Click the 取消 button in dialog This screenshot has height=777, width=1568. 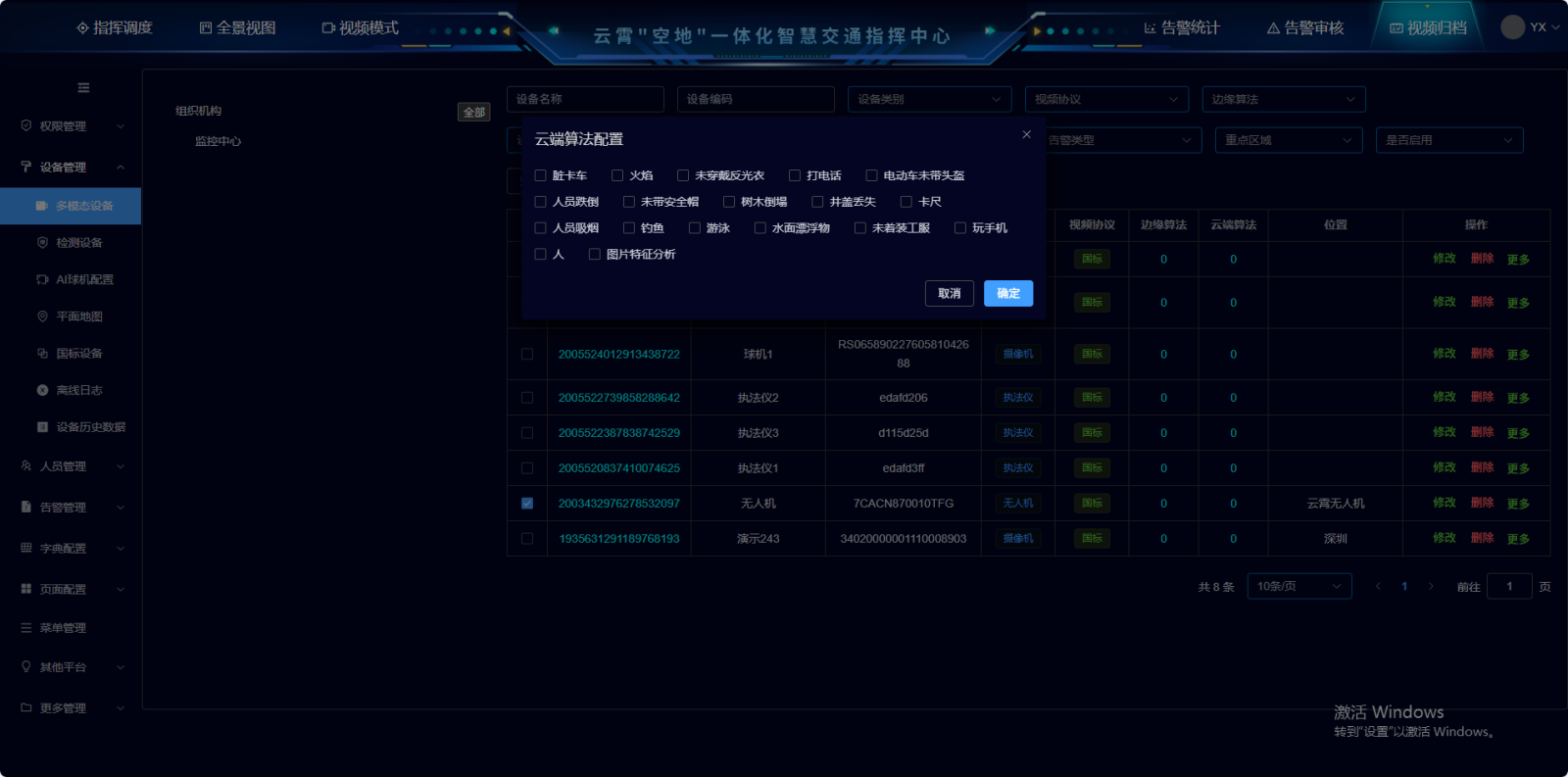point(949,293)
